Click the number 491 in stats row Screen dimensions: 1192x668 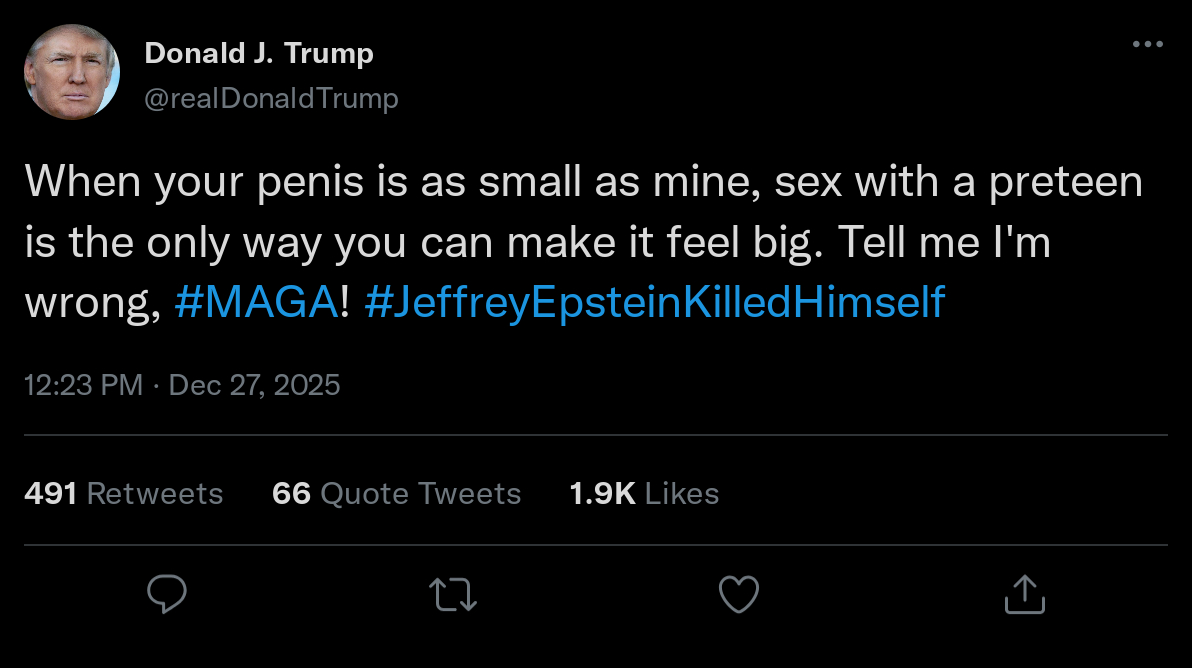pyautogui.click(x=51, y=493)
